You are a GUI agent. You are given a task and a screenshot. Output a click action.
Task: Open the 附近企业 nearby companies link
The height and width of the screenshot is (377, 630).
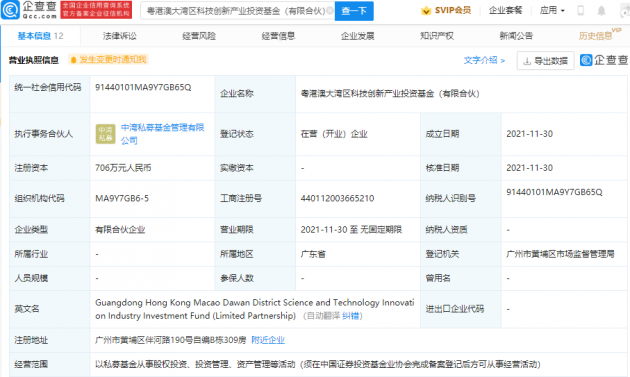click(268, 340)
